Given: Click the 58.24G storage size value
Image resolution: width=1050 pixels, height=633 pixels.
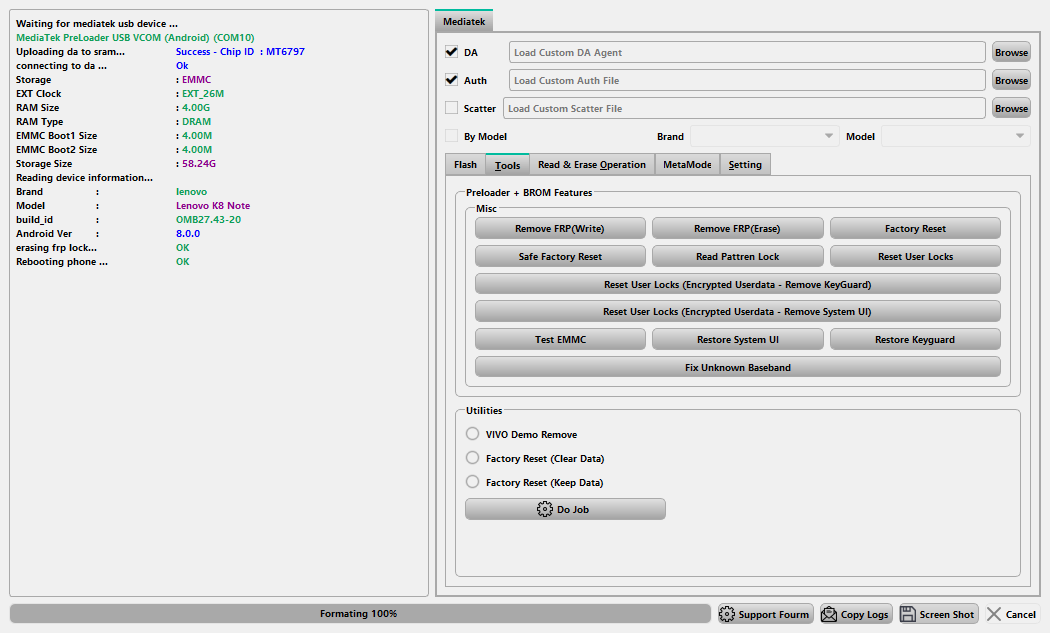Looking at the screenshot, I should pos(199,163).
